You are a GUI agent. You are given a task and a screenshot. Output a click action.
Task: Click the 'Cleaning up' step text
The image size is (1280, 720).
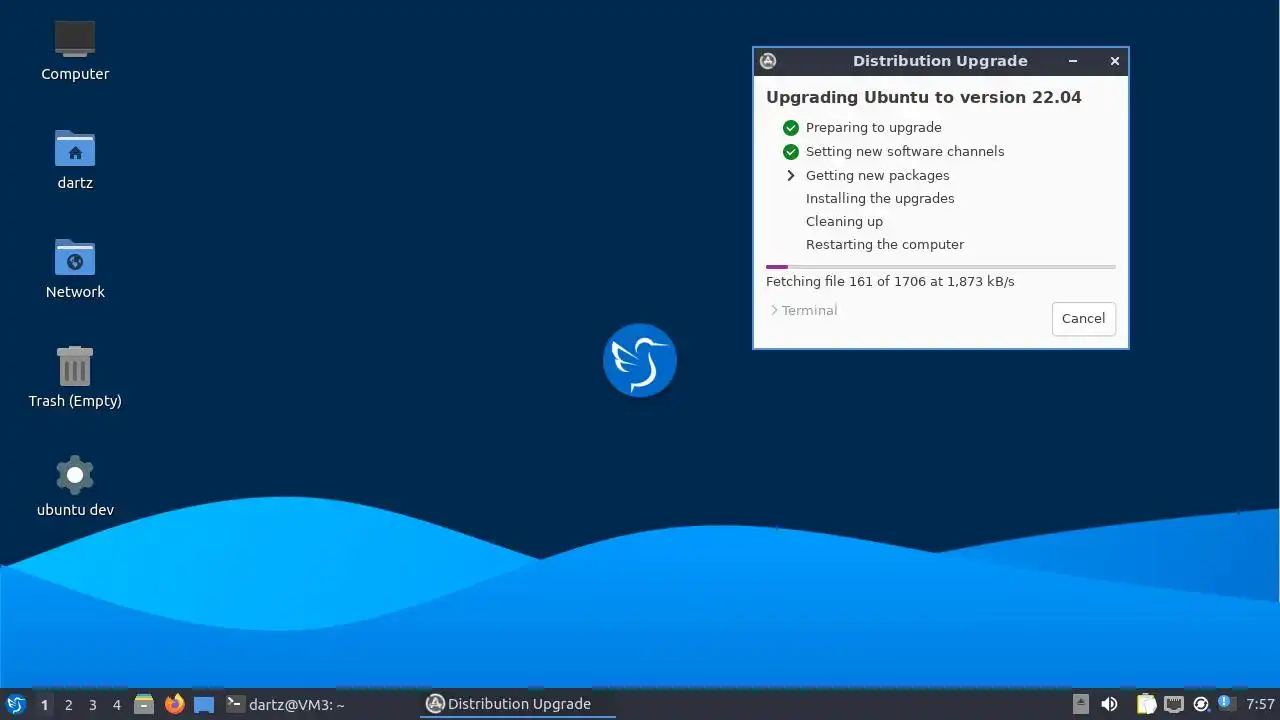(844, 221)
